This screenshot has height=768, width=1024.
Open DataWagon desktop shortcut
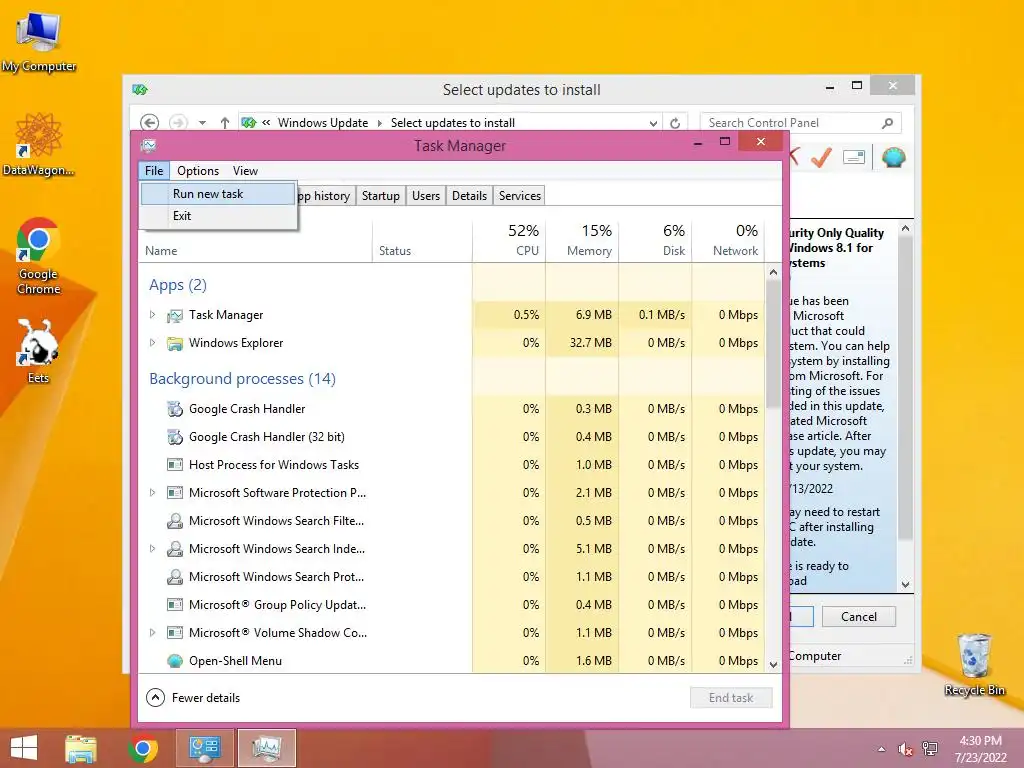tap(39, 144)
